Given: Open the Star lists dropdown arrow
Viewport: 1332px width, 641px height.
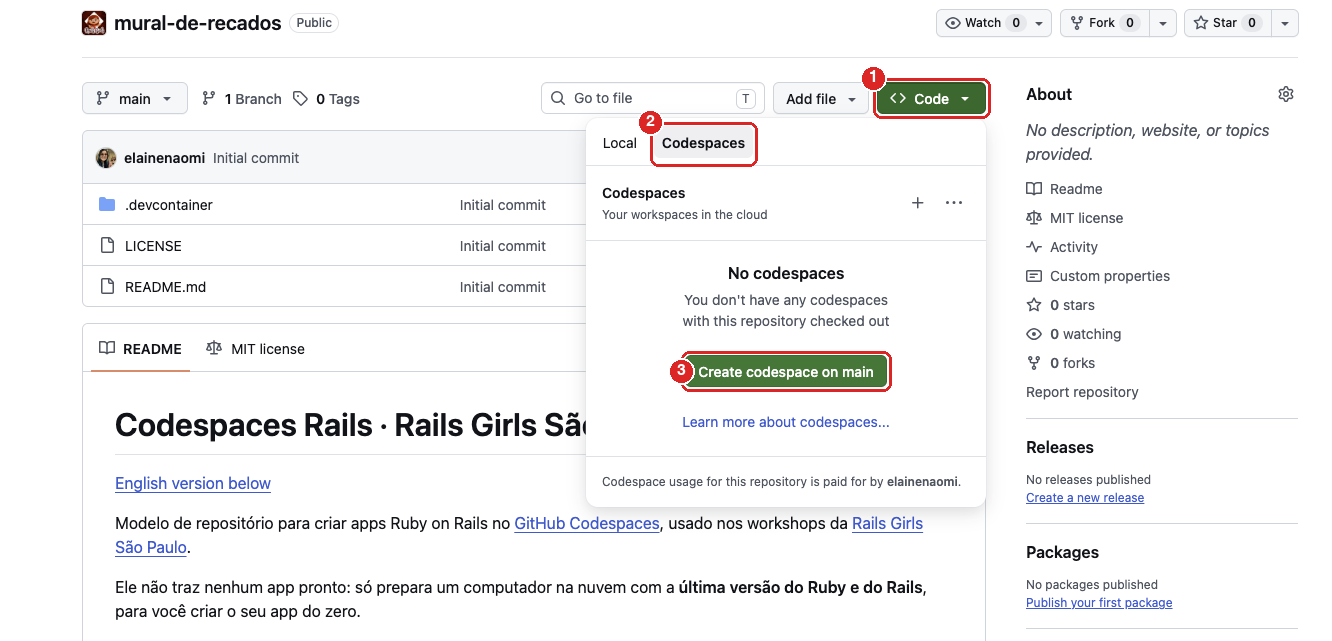Looking at the screenshot, I should pyautogui.click(x=1286, y=23).
